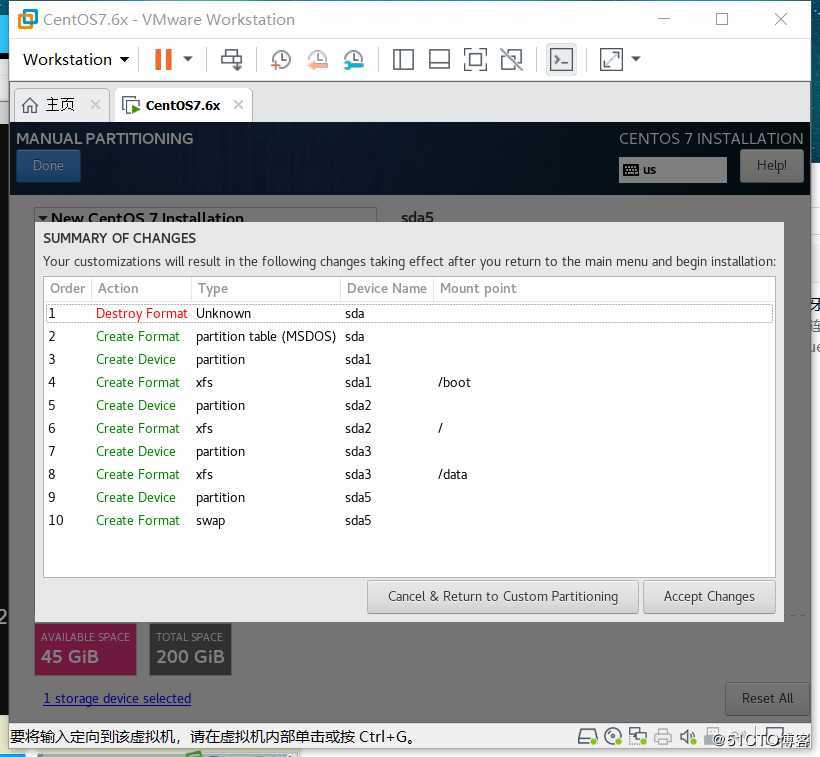Revert the virtual machine to its previous snapshot
Screen dimensions: 820x757
[x=317, y=60]
